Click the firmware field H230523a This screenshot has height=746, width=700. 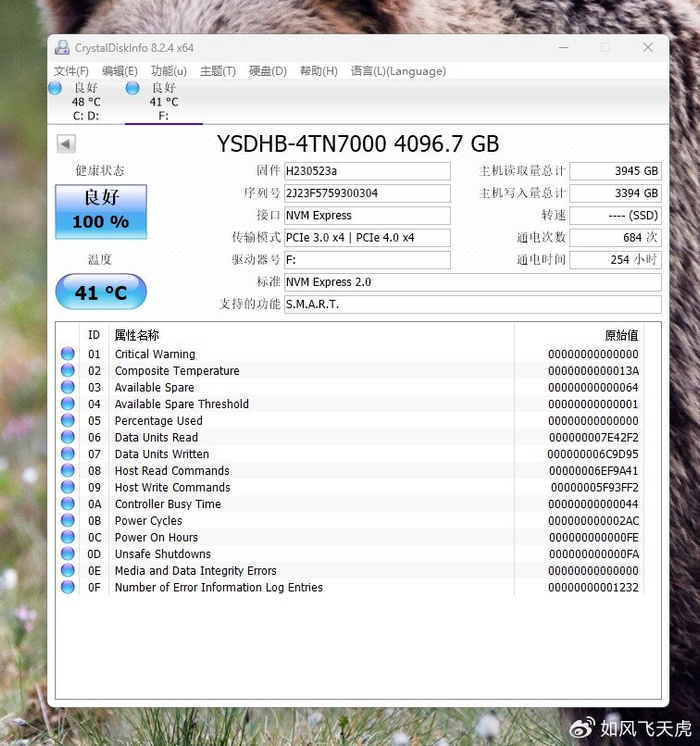[367, 171]
